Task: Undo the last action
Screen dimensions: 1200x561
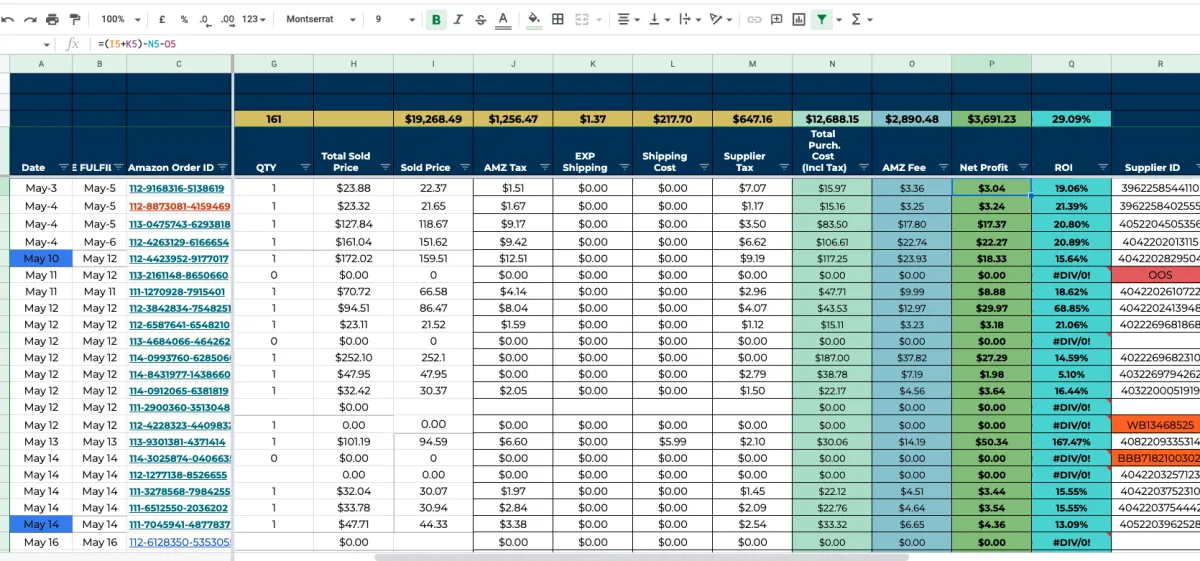Action: coord(9,19)
